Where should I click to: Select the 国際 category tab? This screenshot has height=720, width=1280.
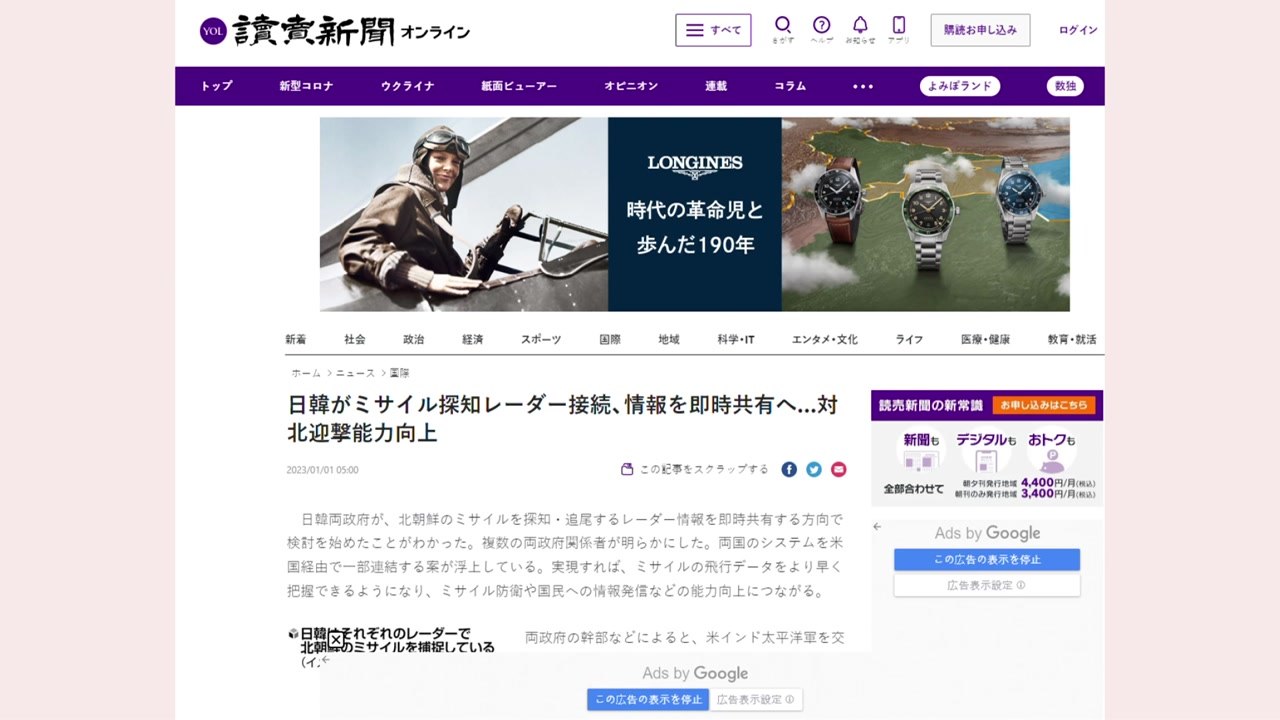click(x=610, y=340)
